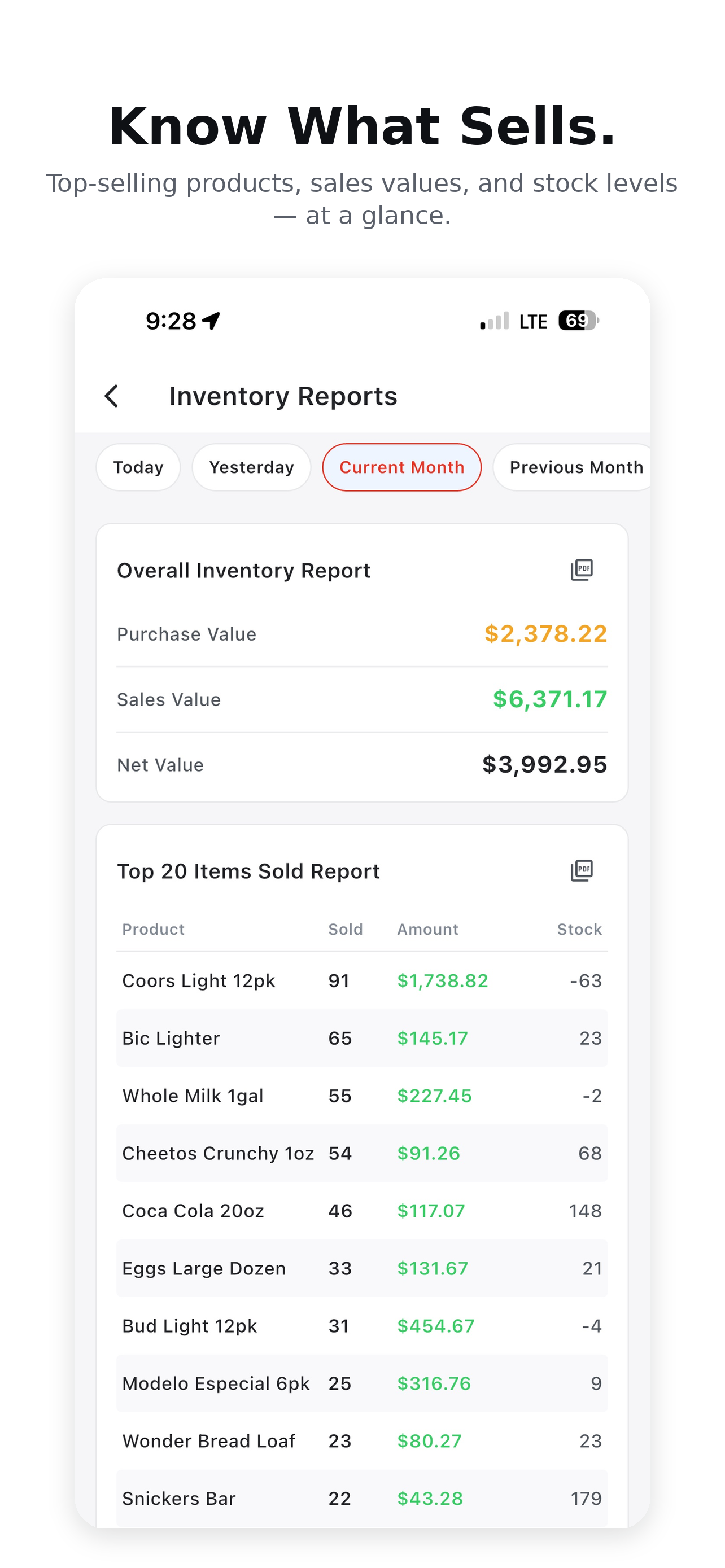The height and width of the screenshot is (1568, 725).
Task: Tap the Sold column header
Action: point(345,929)
